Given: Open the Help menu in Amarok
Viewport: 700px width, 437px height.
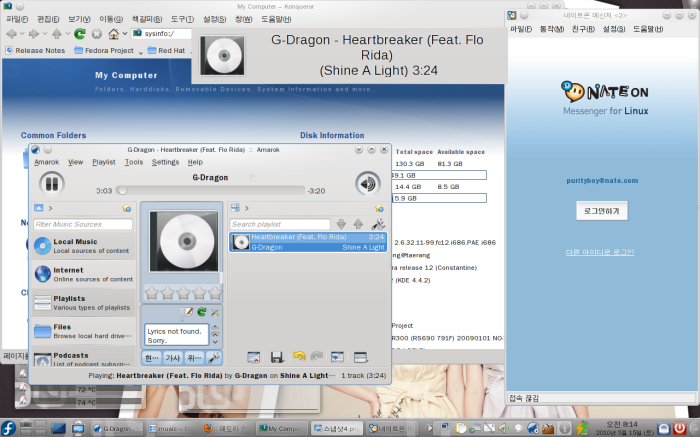Looking at the screenshot, I should [x=195, y=162].
